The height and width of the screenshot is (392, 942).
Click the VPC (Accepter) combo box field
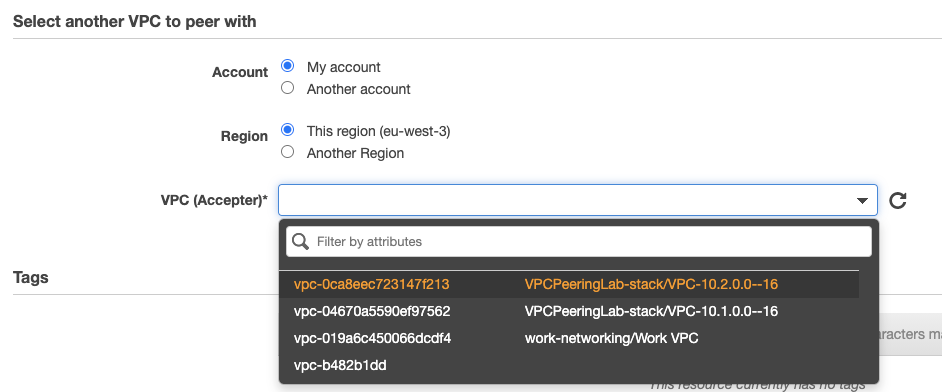click(x=578, y=200)
